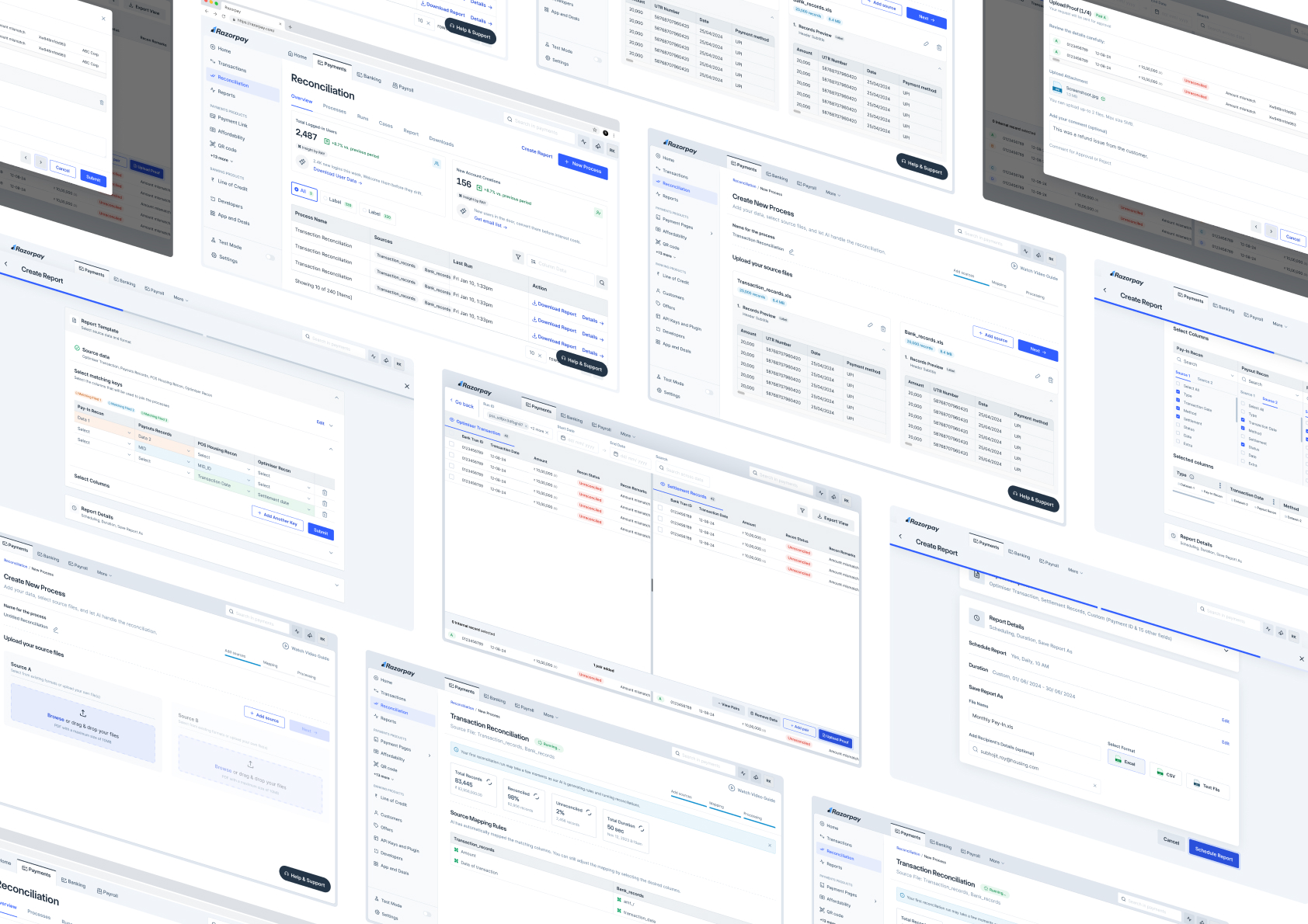Viewport: 1308px width, 924px height.
Task: Open rows-per-page 10 dropdown below the Reconciliation overview table
Action: pos(536,353)
